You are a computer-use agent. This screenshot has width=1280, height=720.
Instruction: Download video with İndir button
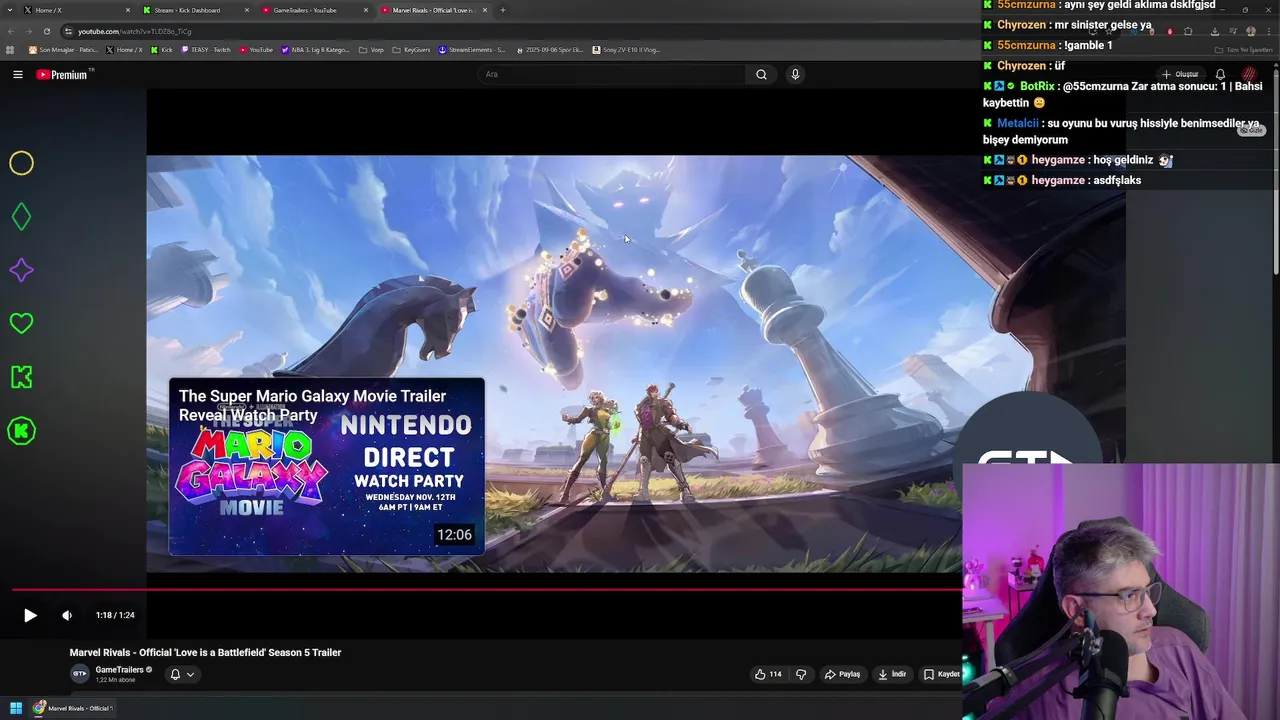point(892,674)
